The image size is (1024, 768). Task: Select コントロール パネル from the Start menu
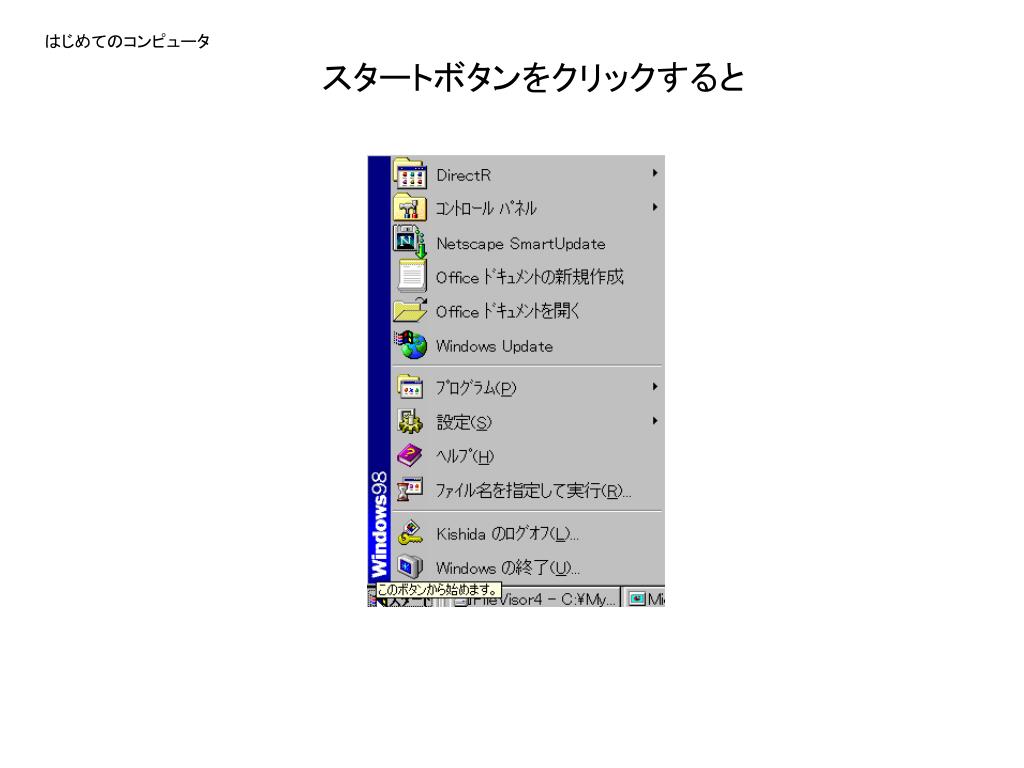click(x=528, y=208)
